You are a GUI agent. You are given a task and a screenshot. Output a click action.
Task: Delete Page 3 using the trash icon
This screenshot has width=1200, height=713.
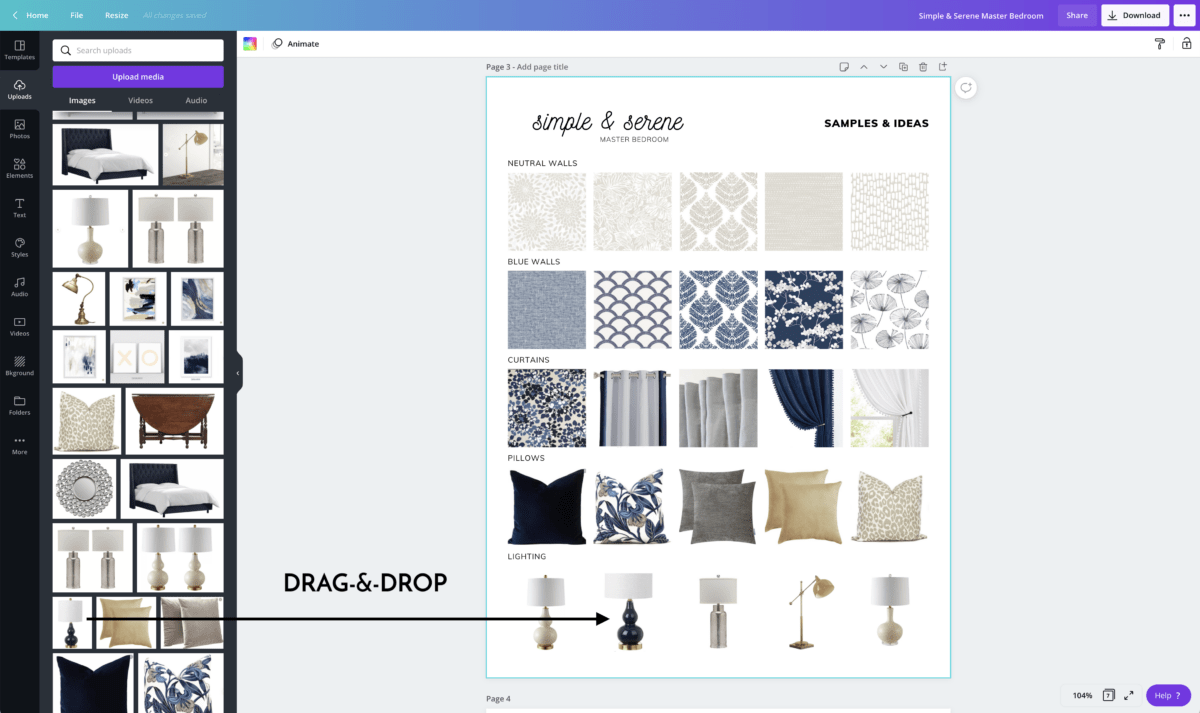[923, 66]
